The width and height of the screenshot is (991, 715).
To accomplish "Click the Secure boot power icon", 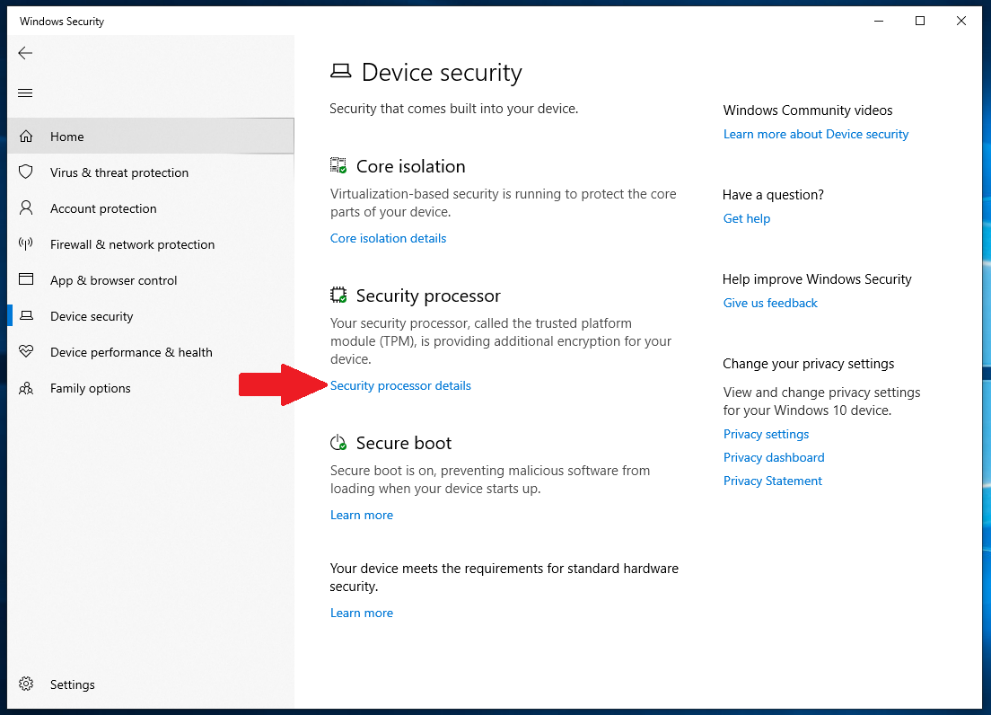I will coord(338,443).
